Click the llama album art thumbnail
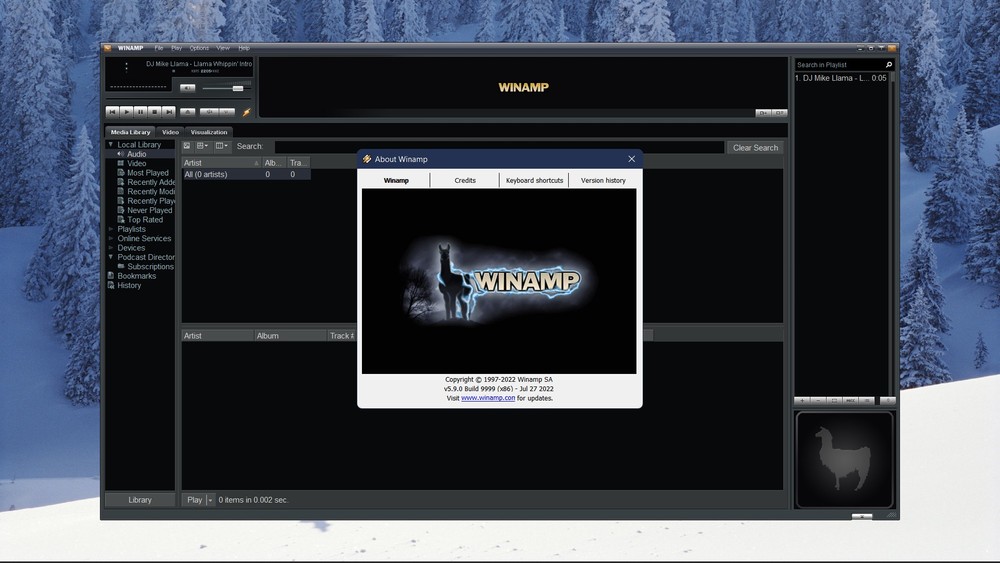1000x563 pixels. click(x=843, y=459)
